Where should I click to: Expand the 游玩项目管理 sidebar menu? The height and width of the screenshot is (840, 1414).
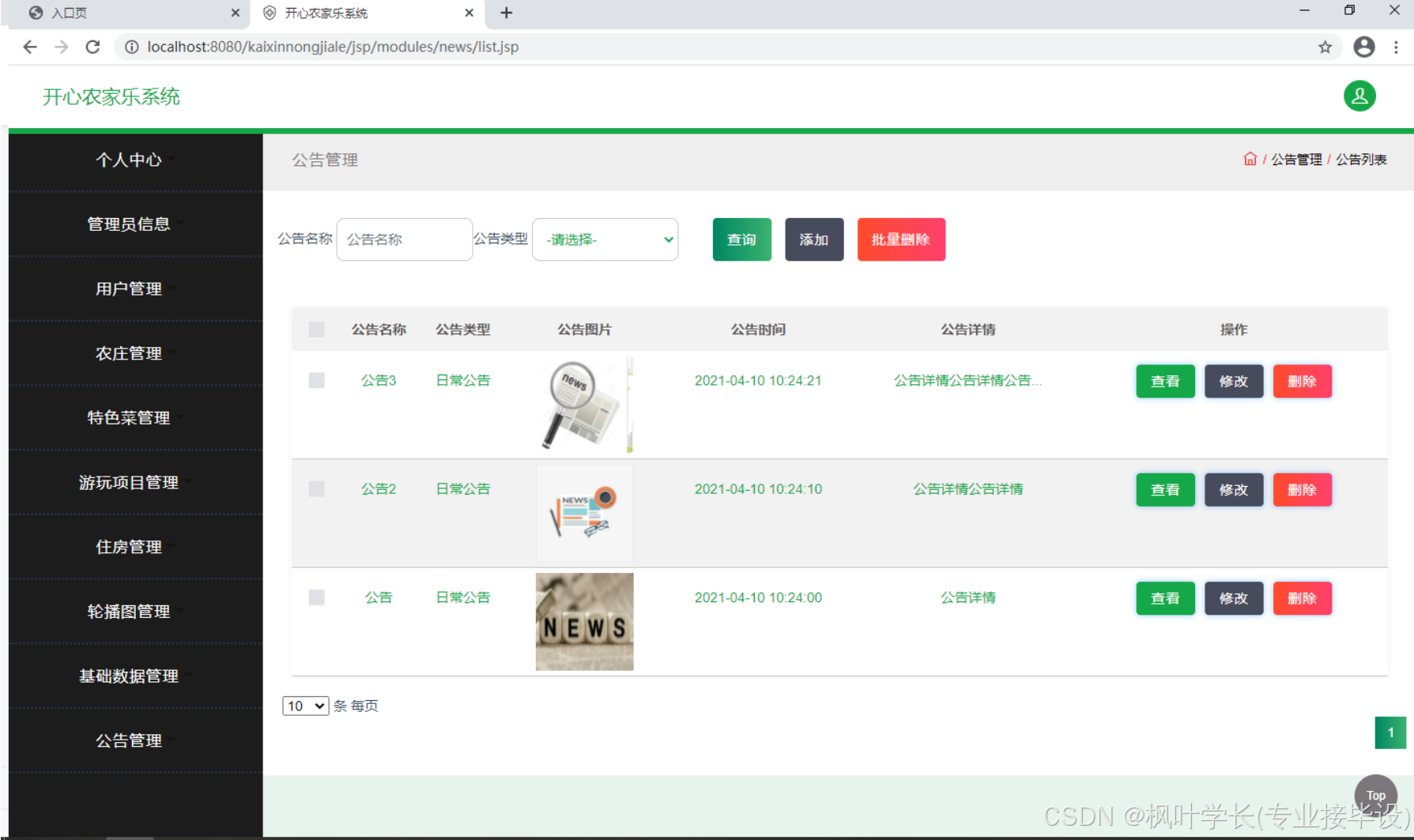point(136,482)
